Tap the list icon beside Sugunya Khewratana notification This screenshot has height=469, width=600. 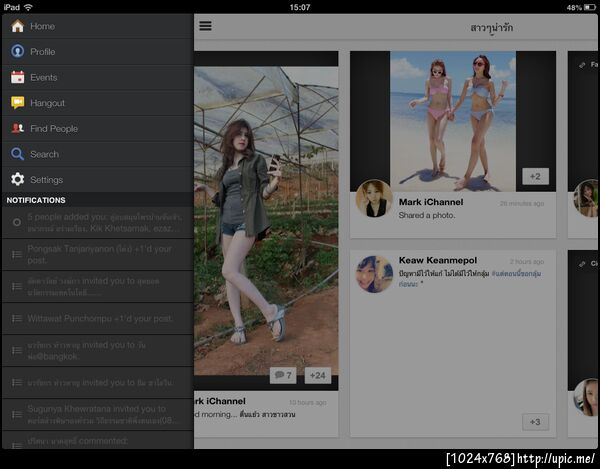pyautogui.click(x=16, y=414)
